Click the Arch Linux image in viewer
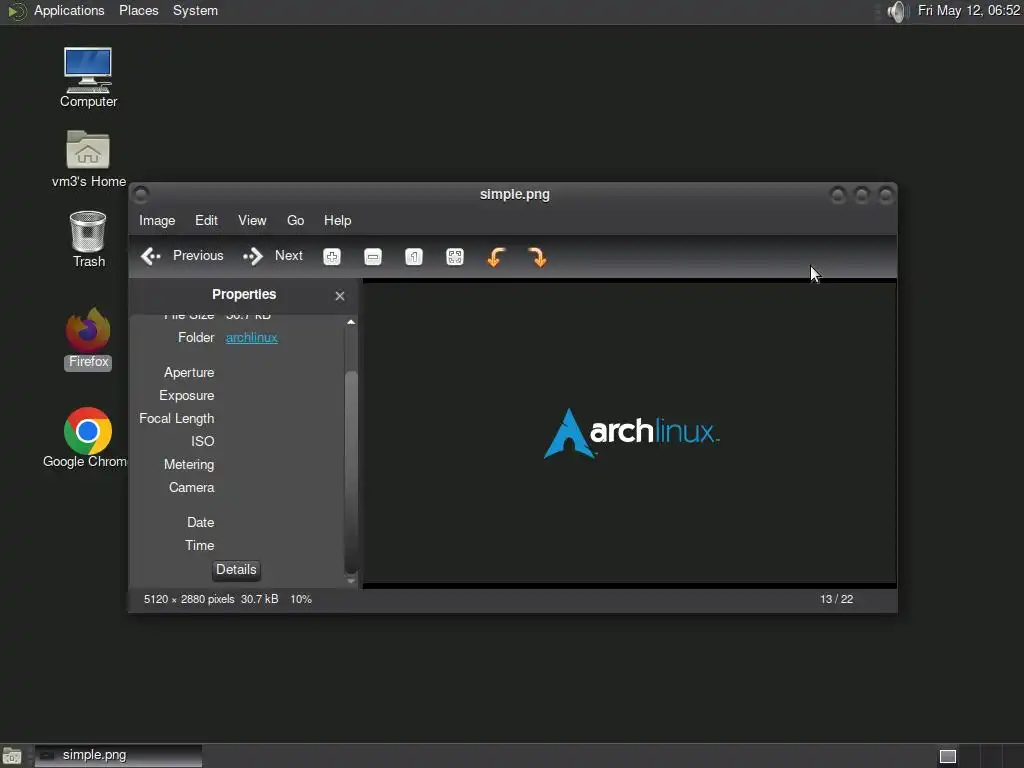The height and width of the screenshot is (768, 1024). pyautogui.click(x=631, y=434)
